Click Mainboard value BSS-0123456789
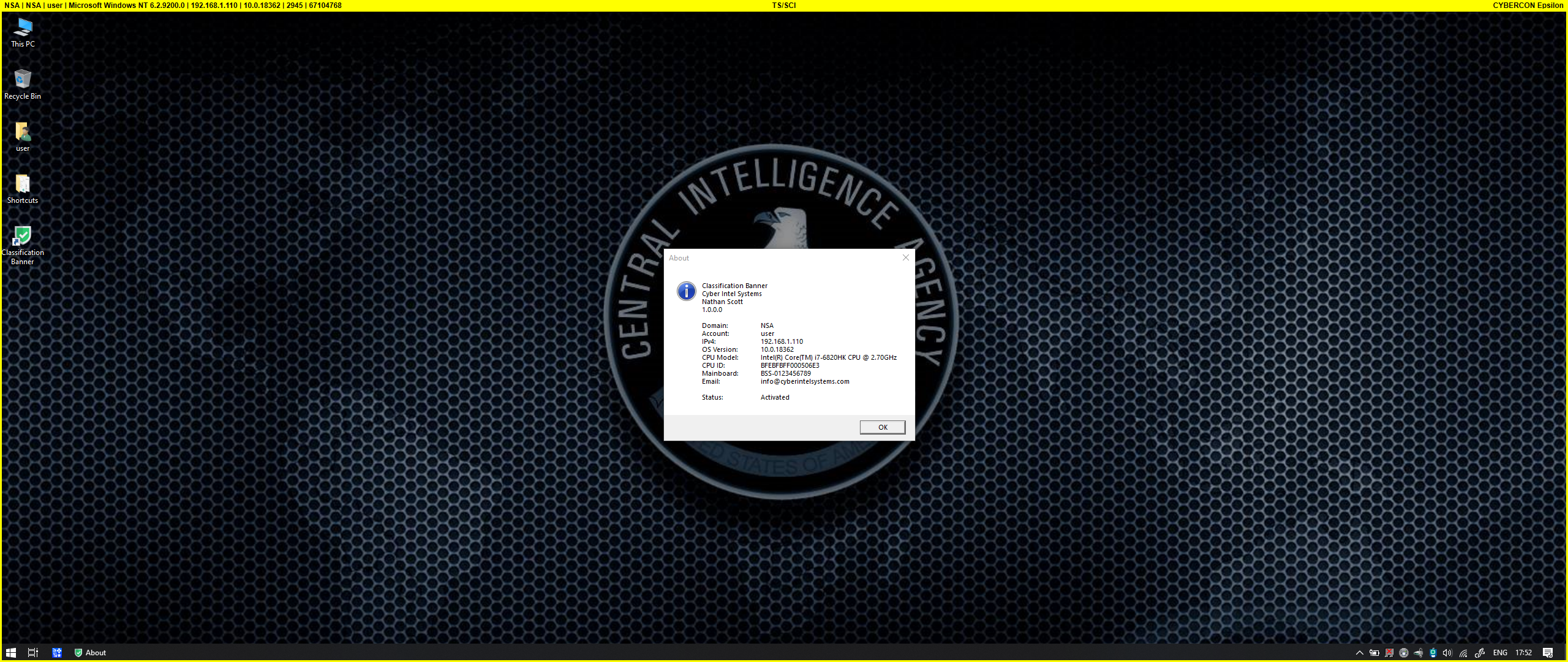The height and width of the screenshot is (662, 1568). 785,373
